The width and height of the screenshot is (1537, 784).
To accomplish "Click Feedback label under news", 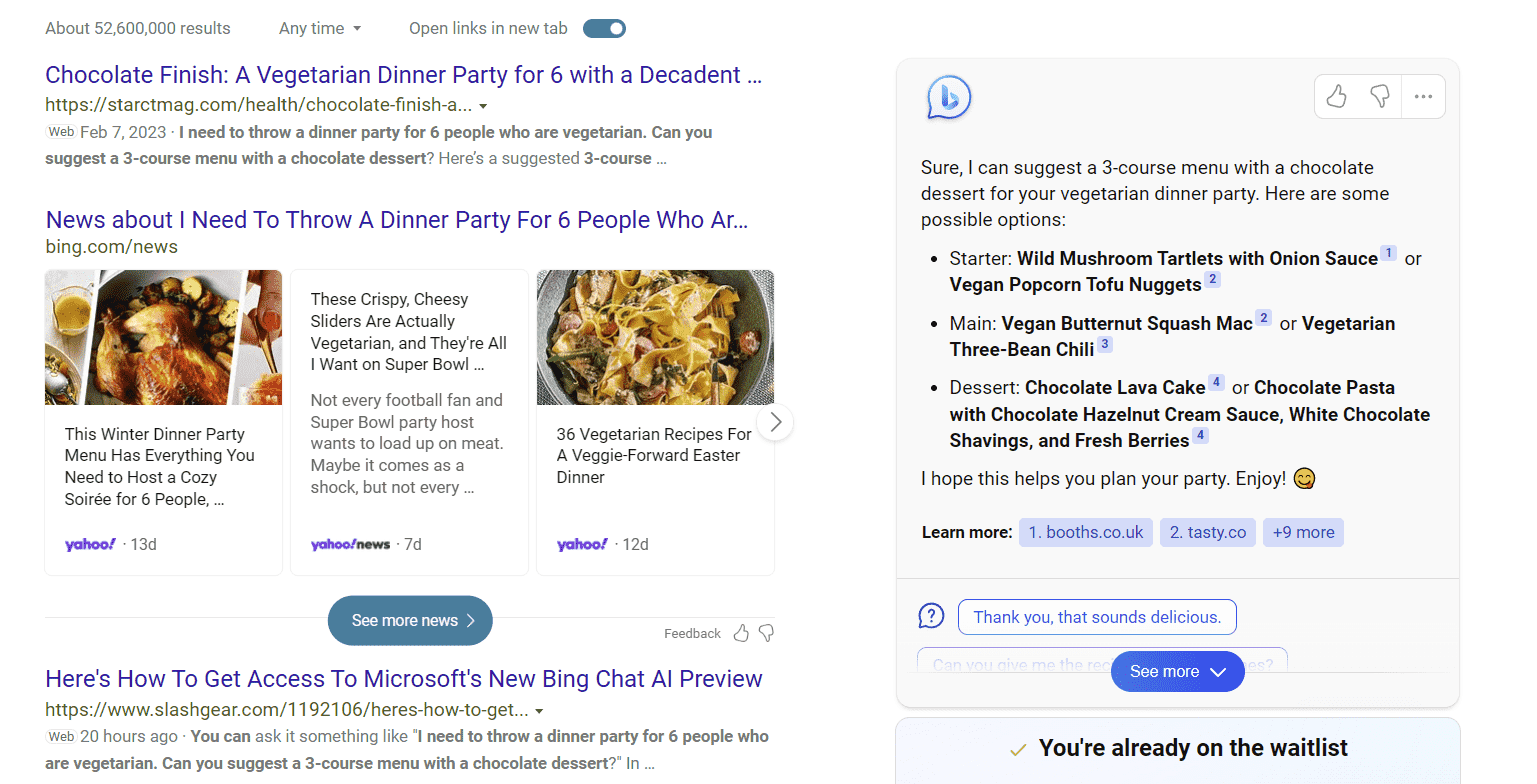I will [692, 634].
